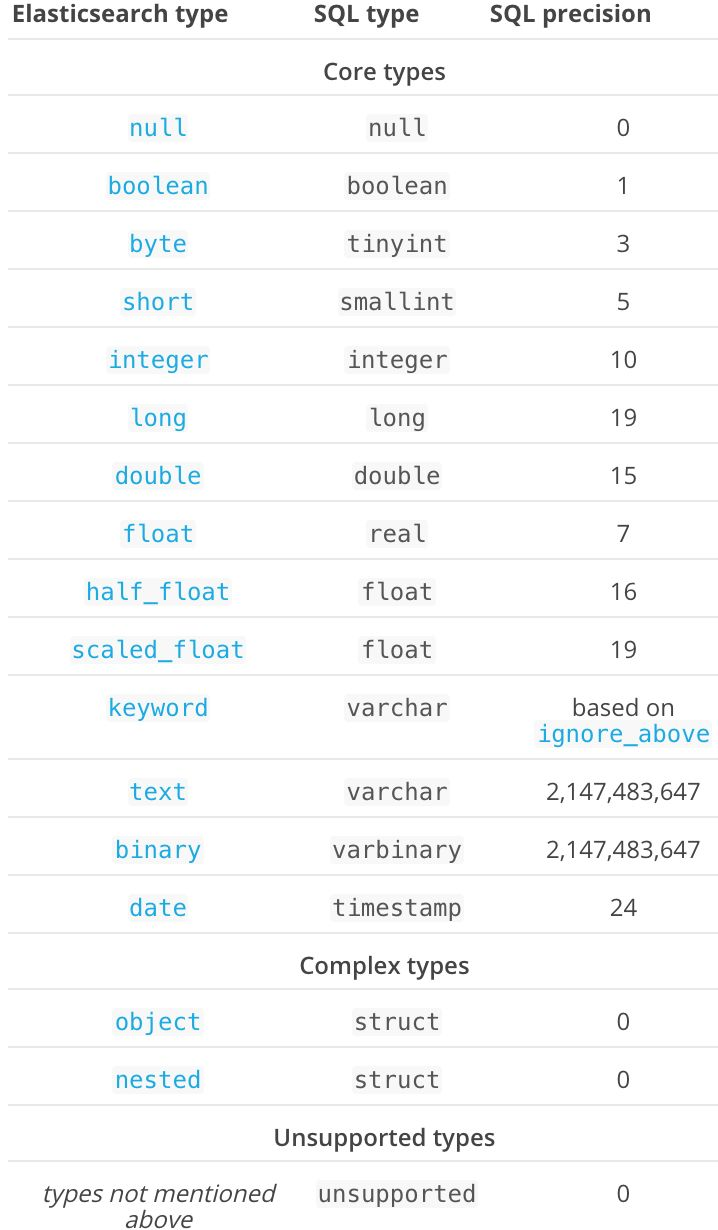Screen dimensions: 718x1230
Task: Click the keyword type link
Action: point(158,708)
